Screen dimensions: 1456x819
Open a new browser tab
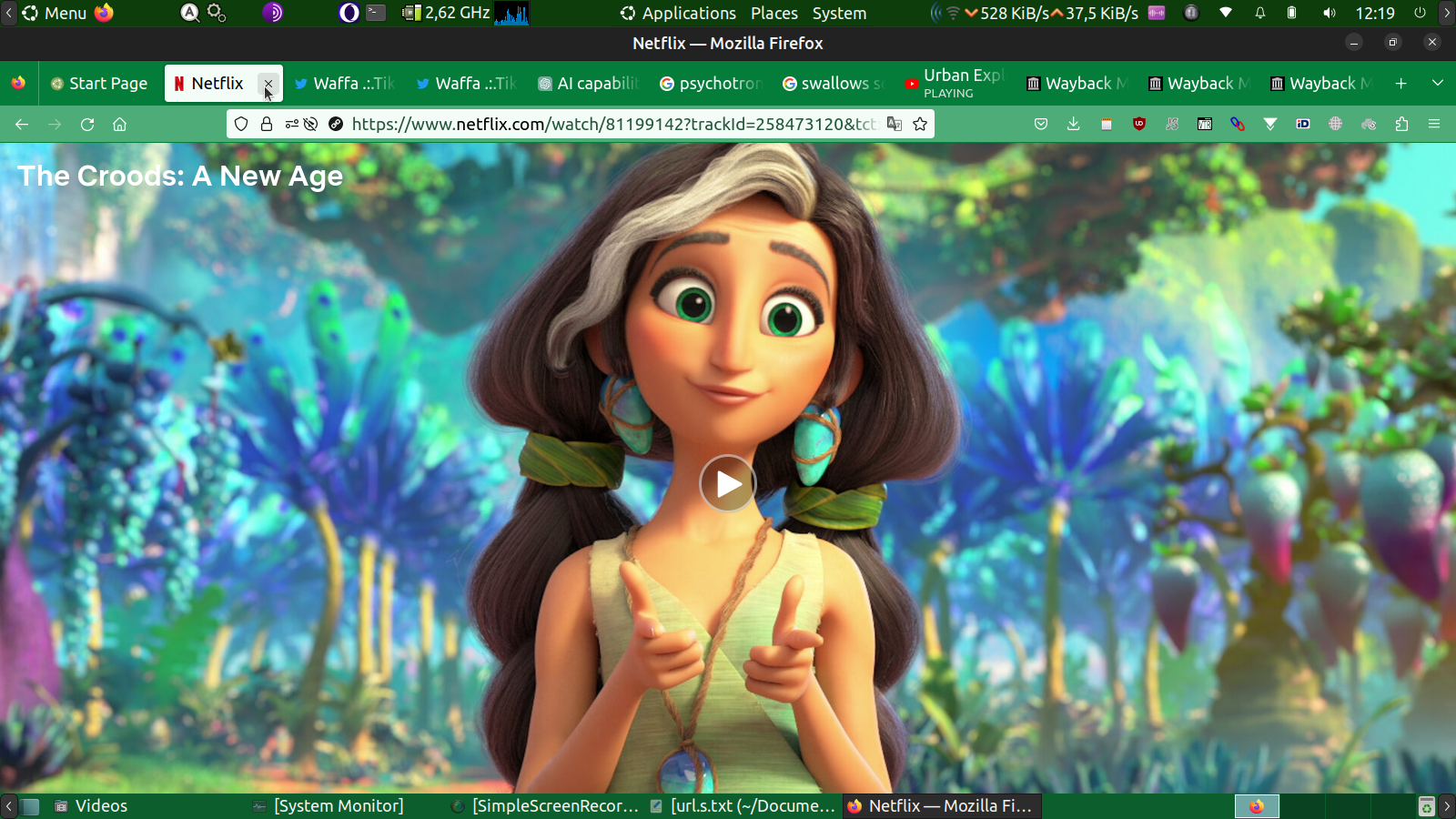pos(1401,83)
